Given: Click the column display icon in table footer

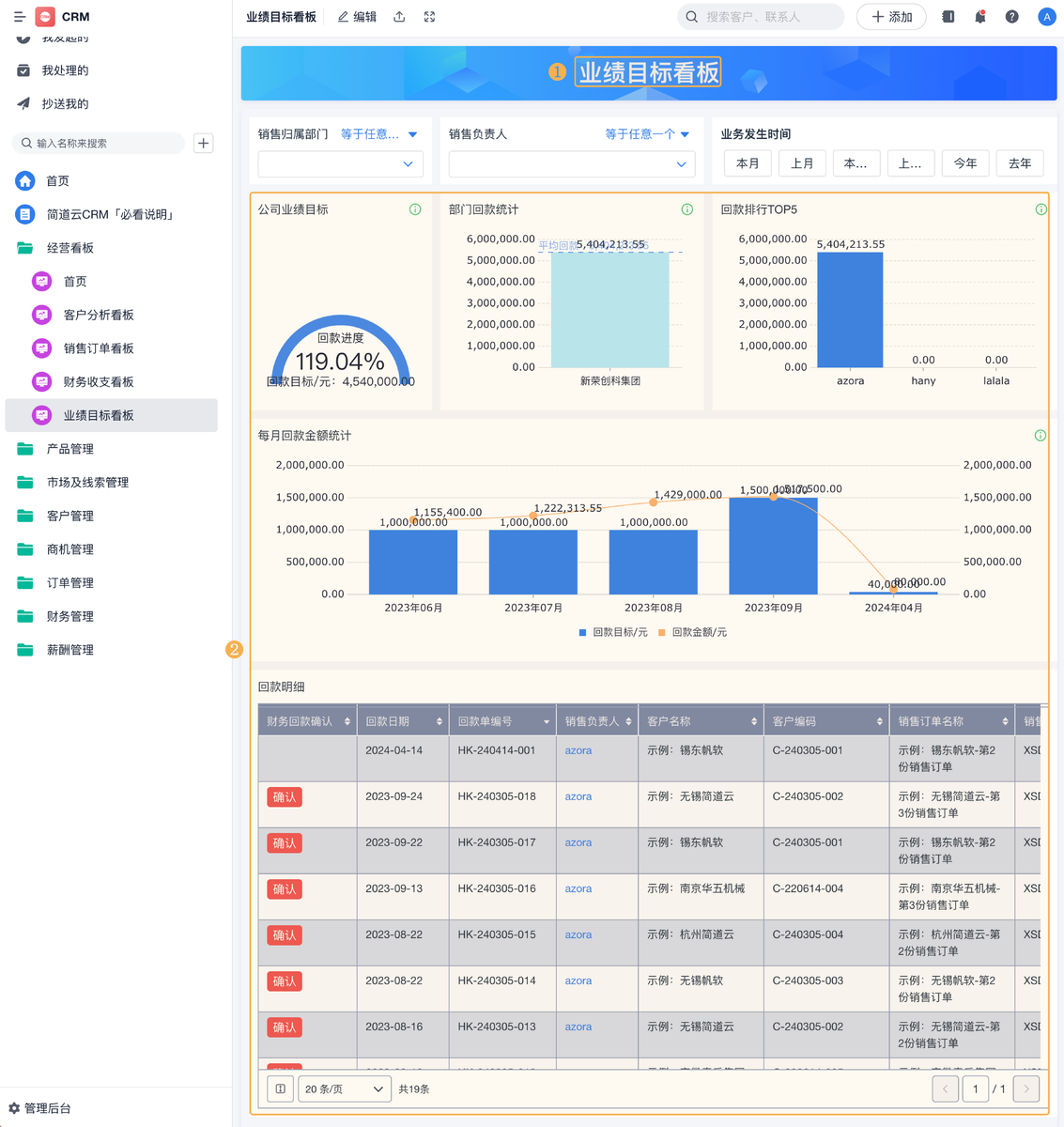Looking at the screenshot, I should pyautogui.click(x=280, y=1089).
